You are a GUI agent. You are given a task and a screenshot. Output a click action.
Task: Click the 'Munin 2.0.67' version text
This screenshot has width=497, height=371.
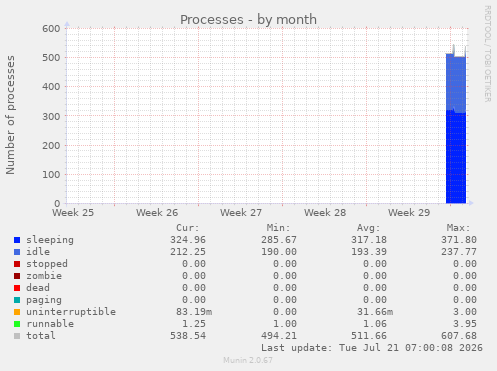coord(248,360)
